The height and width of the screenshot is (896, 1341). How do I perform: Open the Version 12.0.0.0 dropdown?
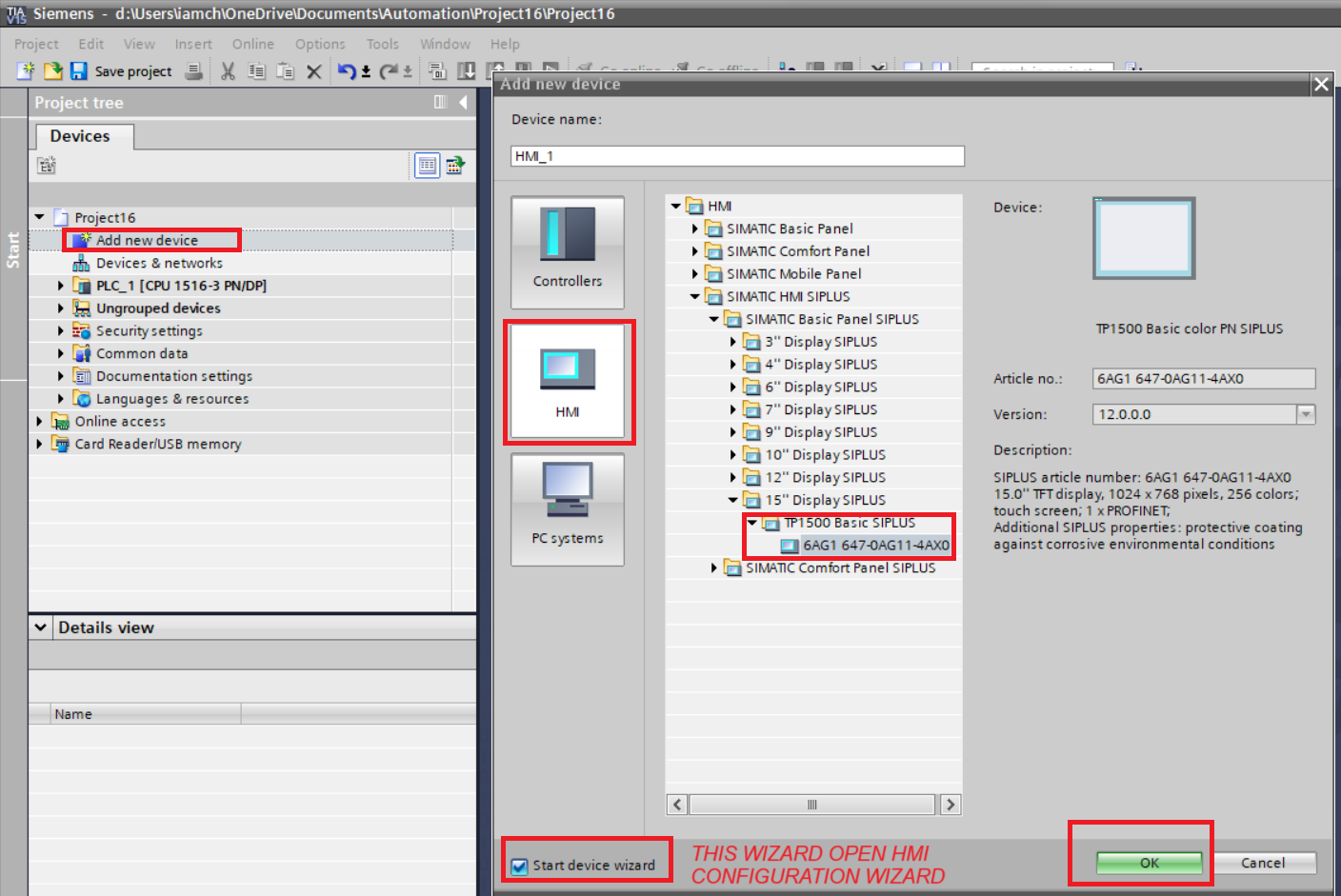(1306, 414)
